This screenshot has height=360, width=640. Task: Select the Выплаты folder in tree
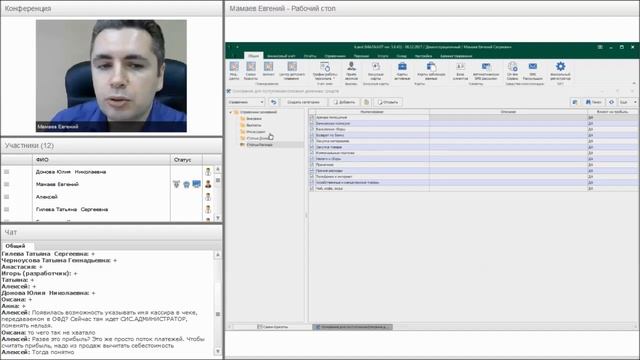pos(253,125)
